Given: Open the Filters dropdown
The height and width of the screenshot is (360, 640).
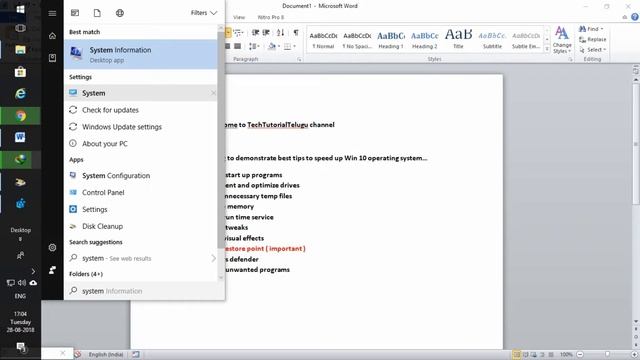Looking at the screenshot, I should click(x=204, y=13).
